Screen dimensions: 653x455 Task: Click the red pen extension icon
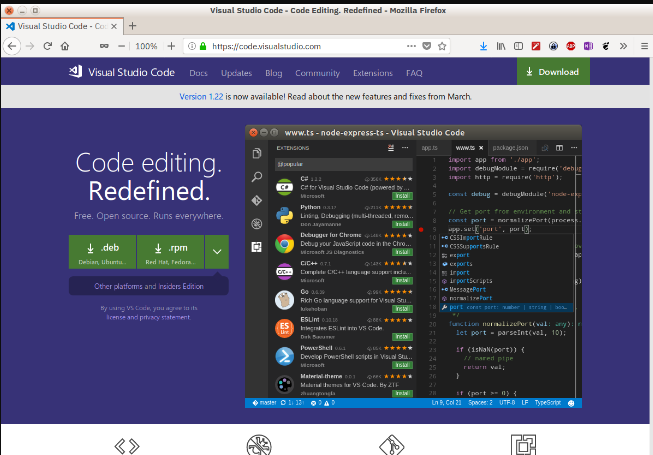click(536, 46)
